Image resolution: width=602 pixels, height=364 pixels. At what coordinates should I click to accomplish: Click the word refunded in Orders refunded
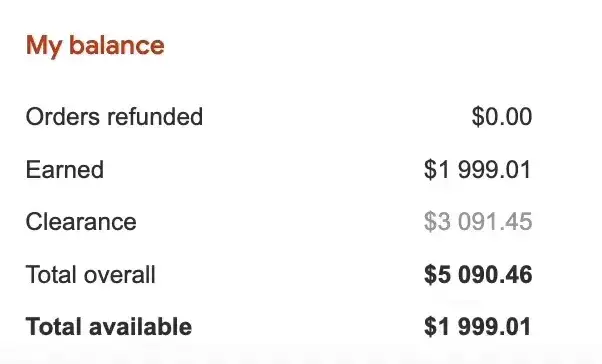[155, 116]
